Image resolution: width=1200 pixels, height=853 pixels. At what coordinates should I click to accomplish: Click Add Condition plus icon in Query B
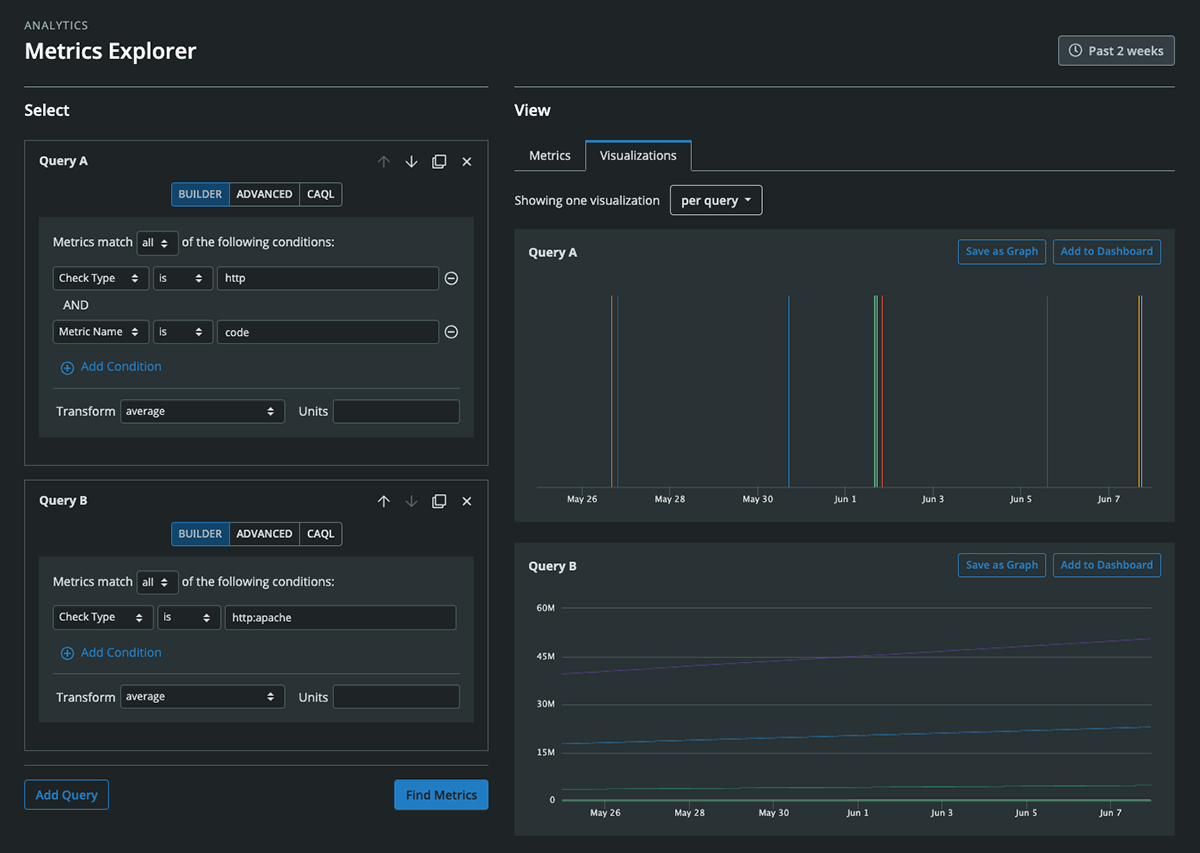pyautogui.click(x=67, y=652)
